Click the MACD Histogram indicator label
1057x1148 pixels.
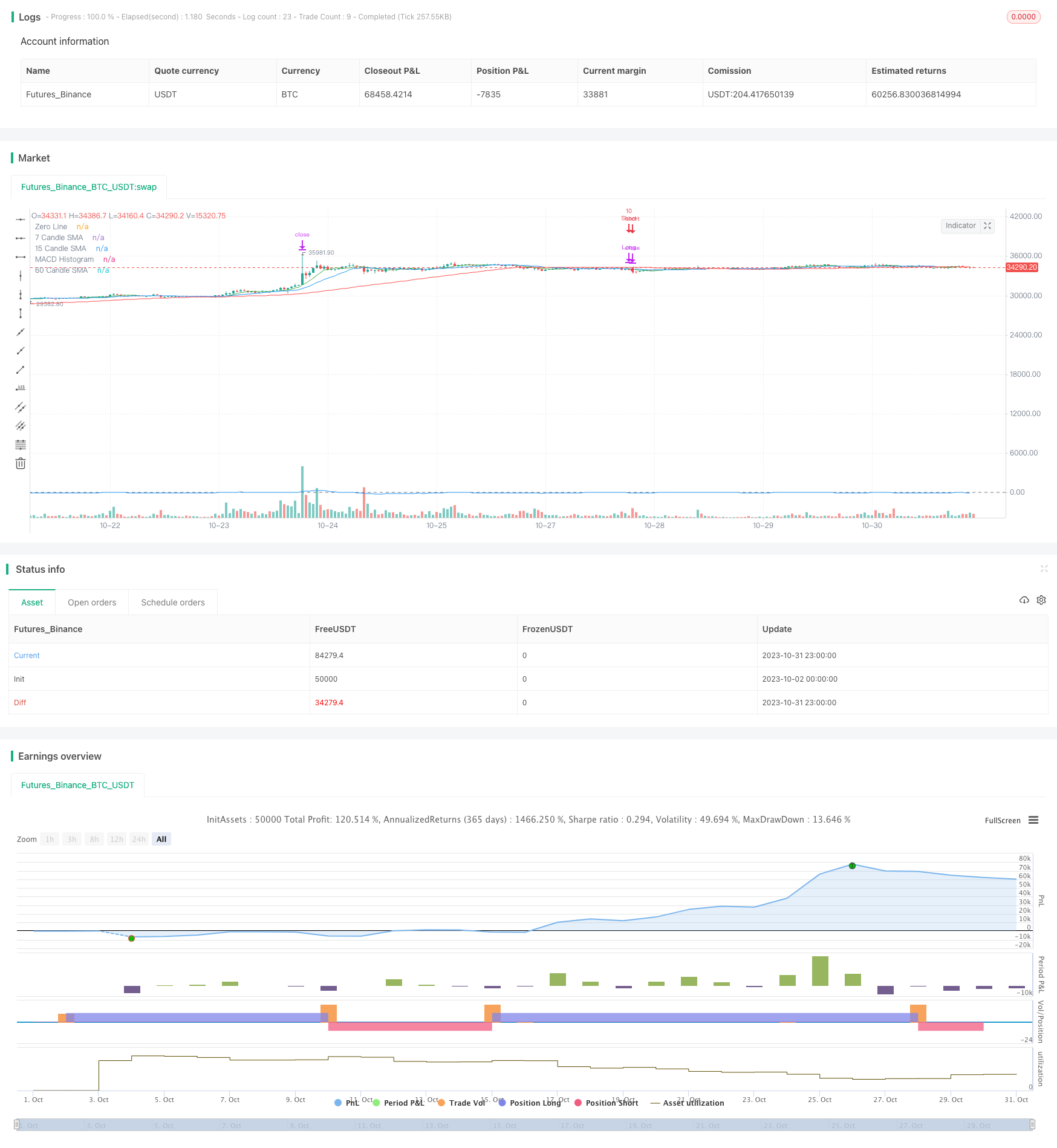tap(64, 259)
